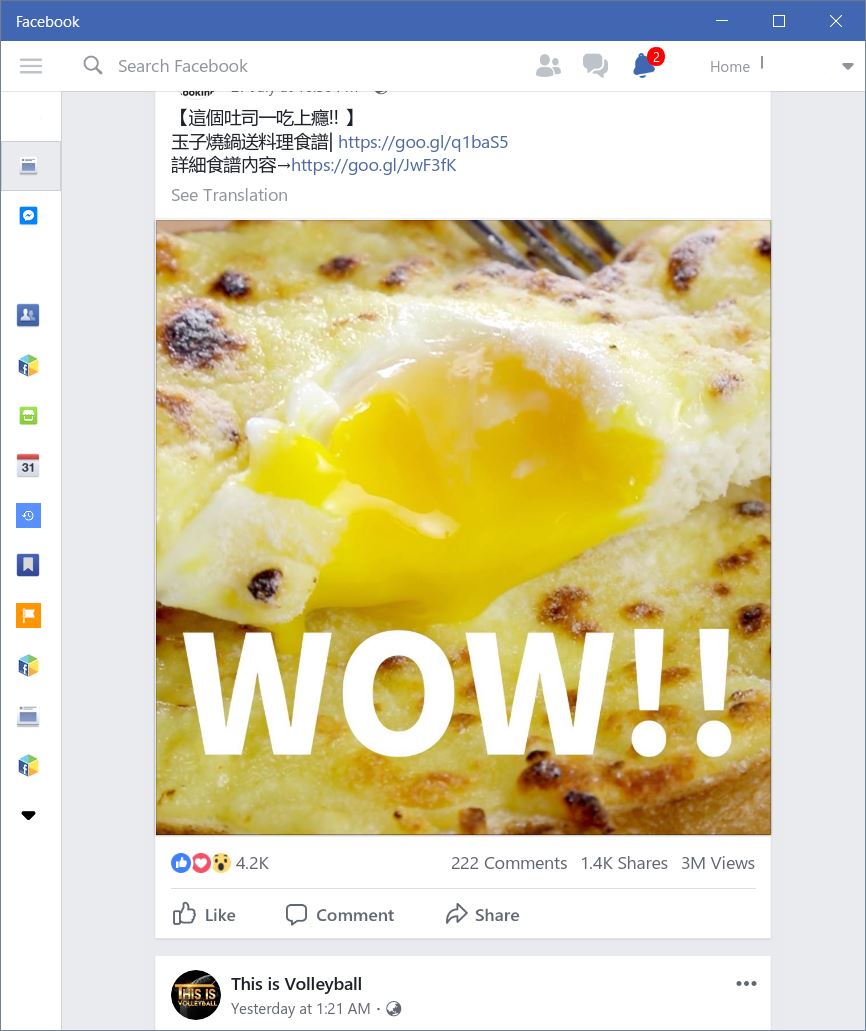The width and height of the screenshot is (866, 1031).
Task: Open the Events calendar icon
Action: pyautogui.click(x=28, y=466)
